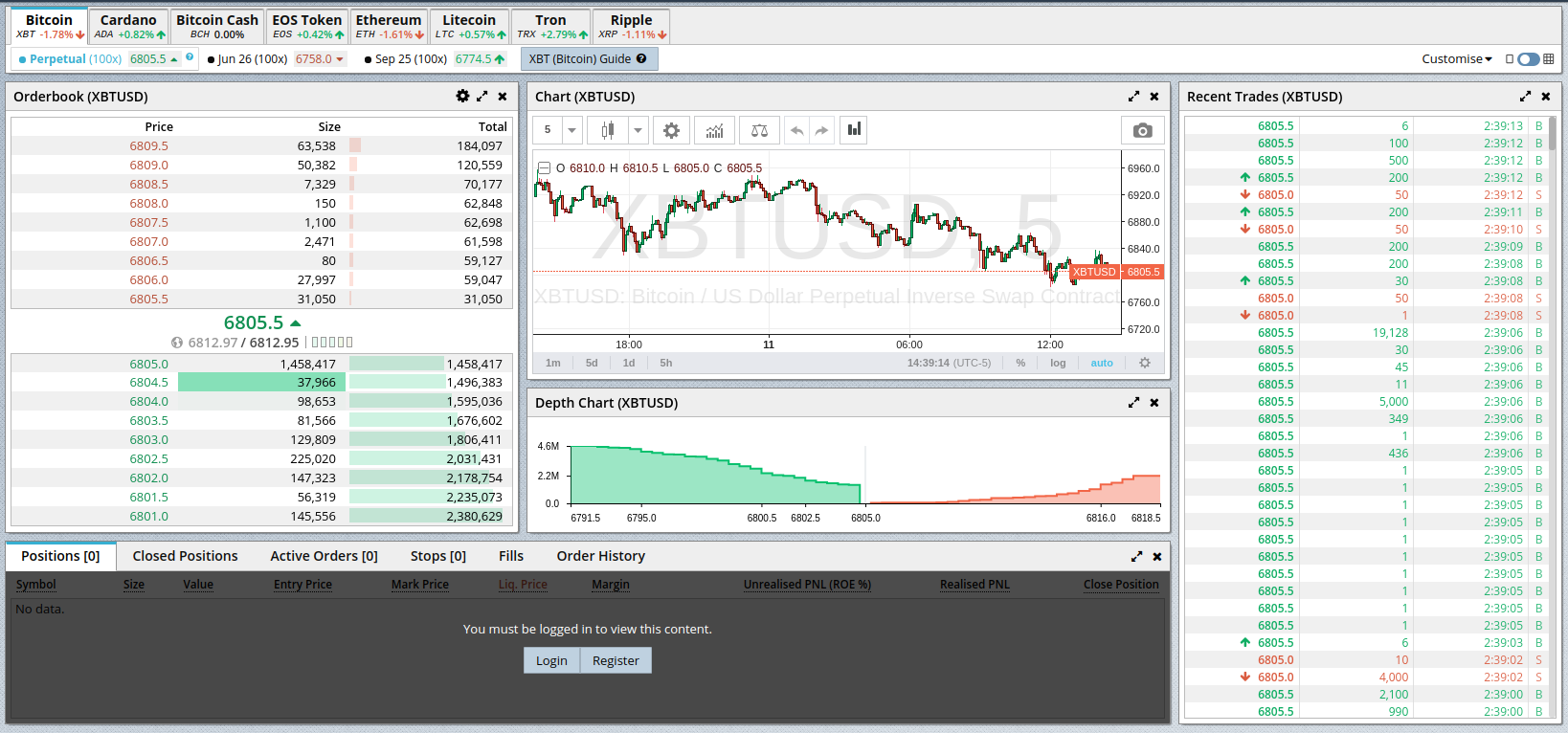Screen dimensions: 1568x733
Task: Click the single-panel layout icon near Customise
Action: click(x=1510, y=58)
